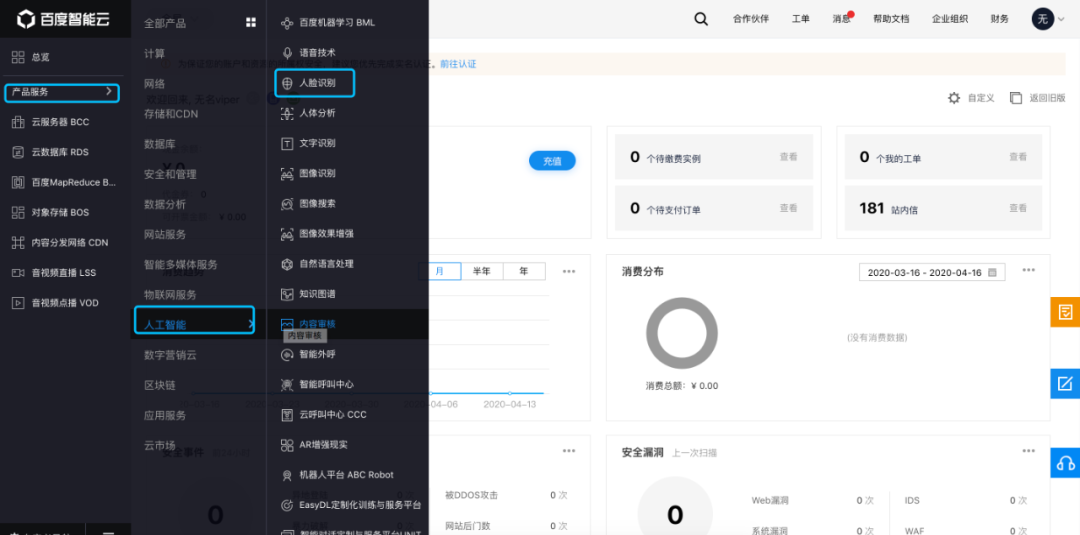Image resolution: width=1080 pixels, height=535 pixels.
Task: Click the 音视频直播 LSS icon
Action: [x=19, y=273]
